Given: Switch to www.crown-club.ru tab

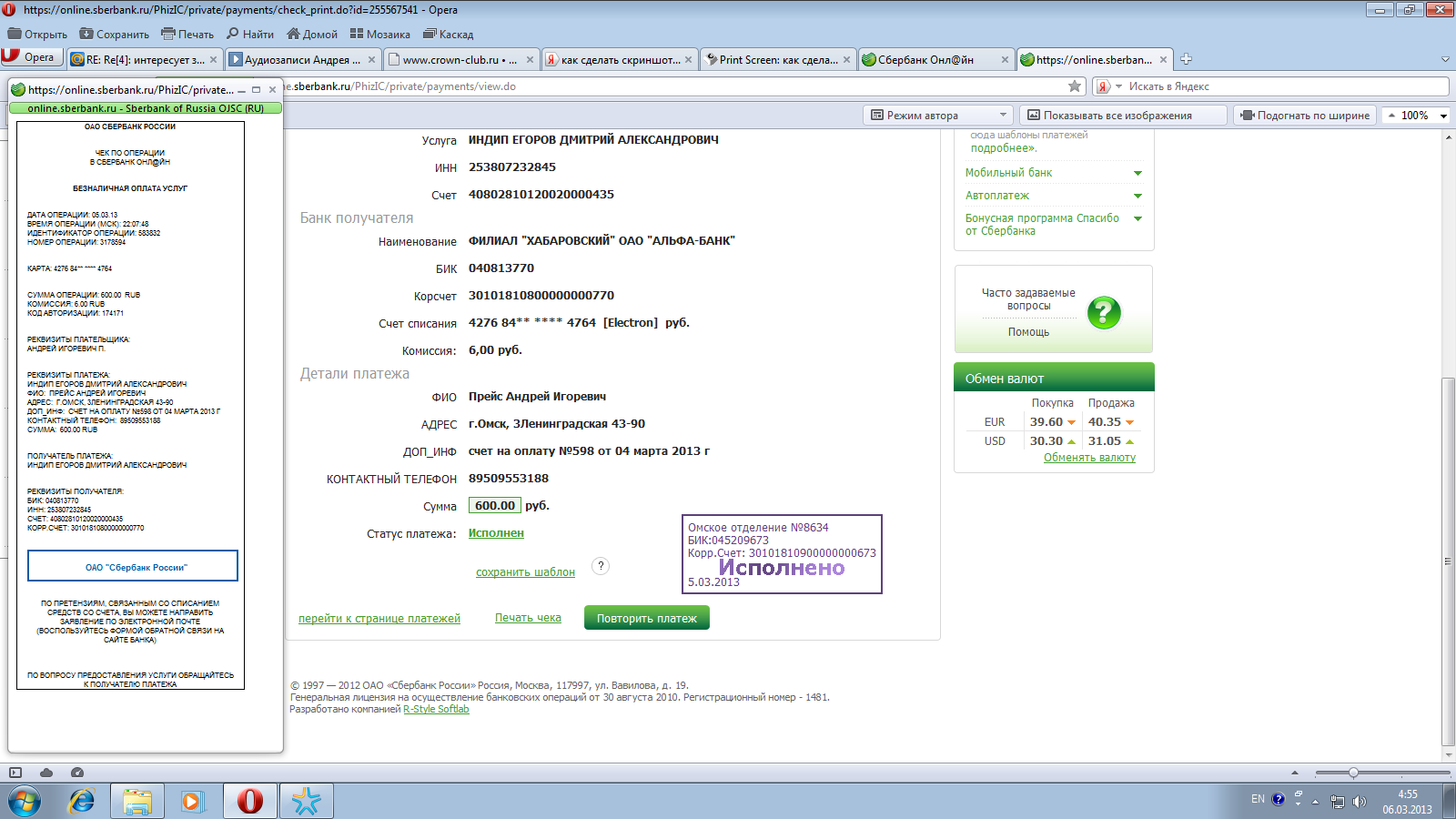Looking at the screenshot, I should pyautogui.click(x=460, y=60).
